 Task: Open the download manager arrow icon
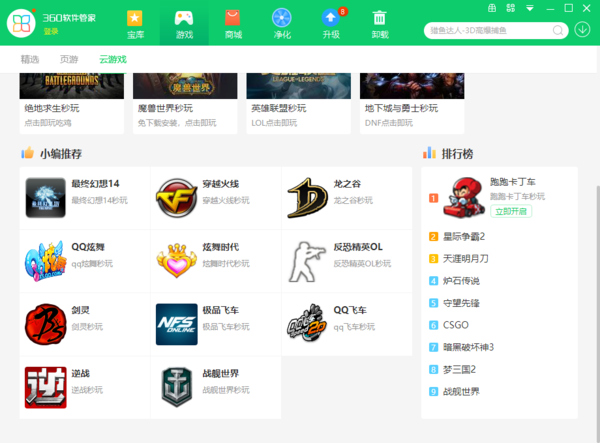(x=582, y=29)
